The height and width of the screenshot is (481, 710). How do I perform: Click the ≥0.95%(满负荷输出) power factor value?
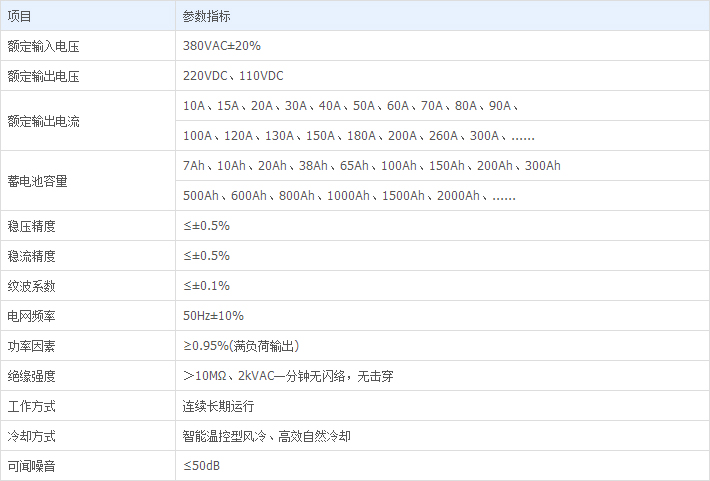click(241, 346)
